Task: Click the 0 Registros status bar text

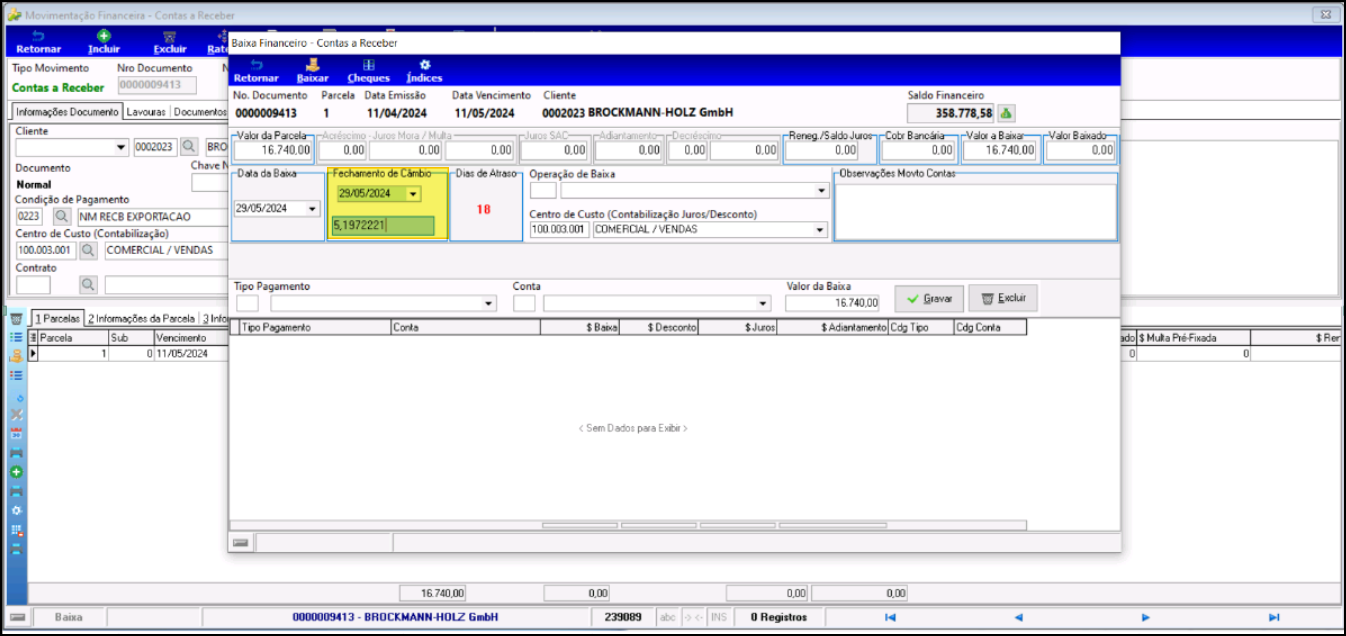Action: 778,617
